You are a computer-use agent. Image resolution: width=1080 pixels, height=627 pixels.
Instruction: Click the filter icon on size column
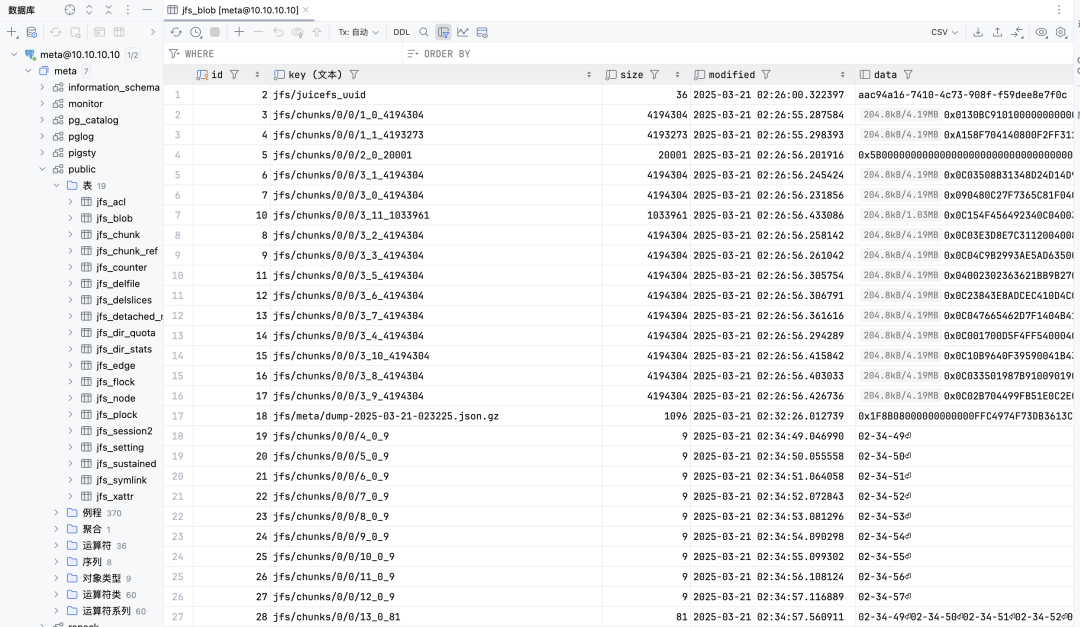tap(654, 74)
